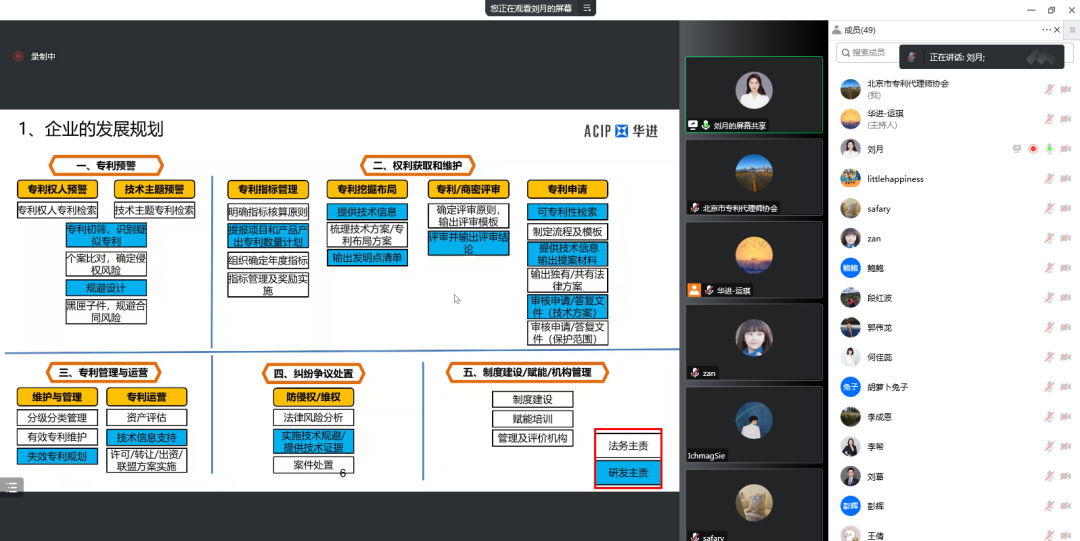Image resolution: width=1080 pixels, height=541 pixels.
Task: Toggle littlehappiness camera icon
Action: (1066, 178)
